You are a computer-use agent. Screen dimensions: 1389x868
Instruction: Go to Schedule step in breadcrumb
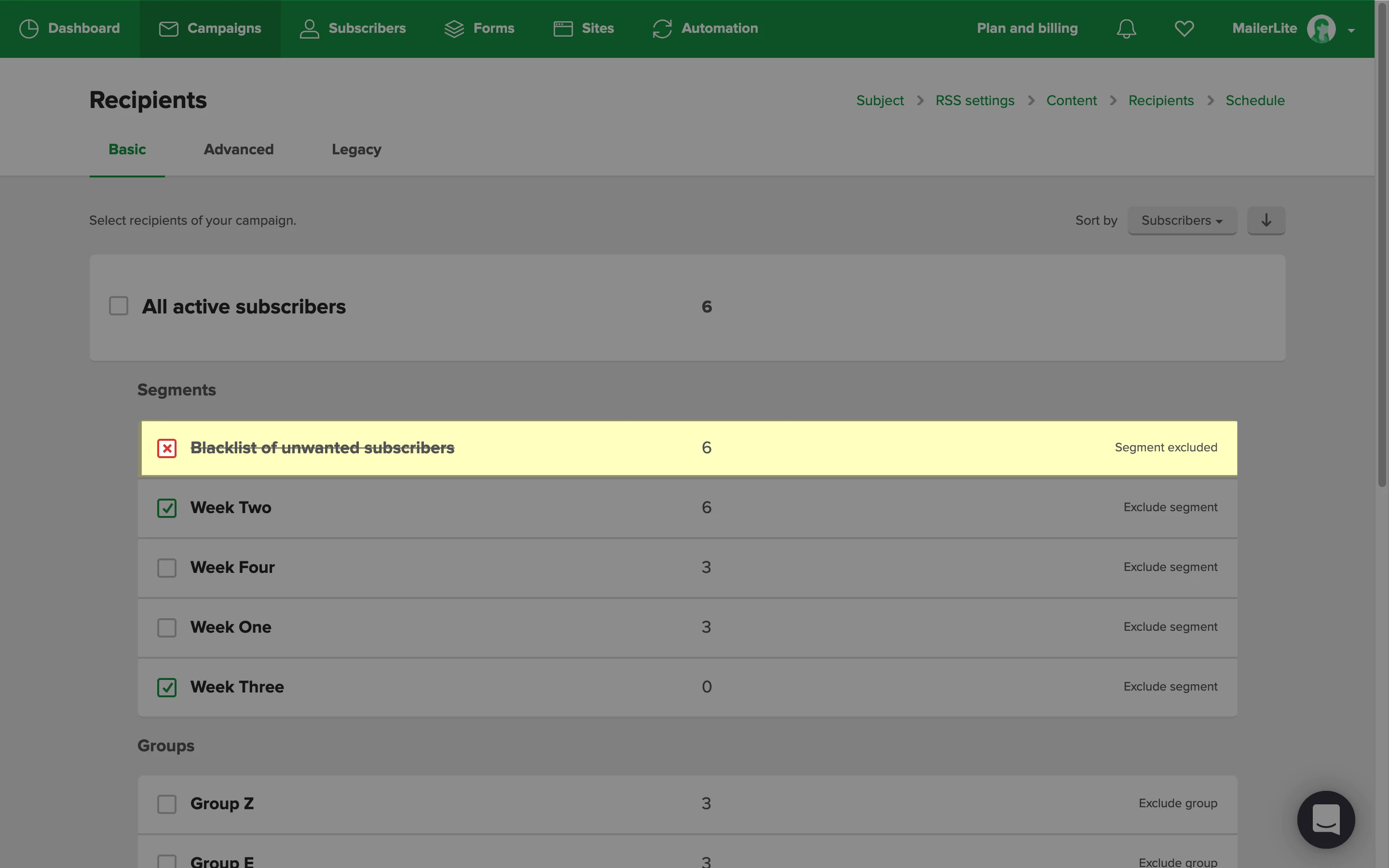coord(1255,100)
